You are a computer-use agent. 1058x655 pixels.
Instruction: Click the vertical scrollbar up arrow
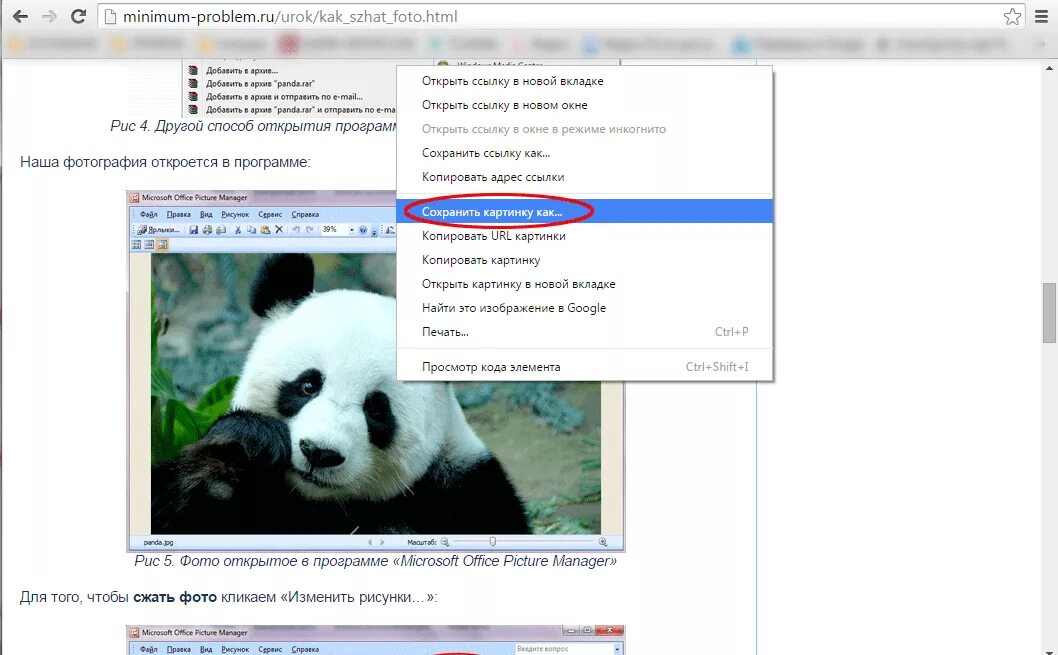1049,68
